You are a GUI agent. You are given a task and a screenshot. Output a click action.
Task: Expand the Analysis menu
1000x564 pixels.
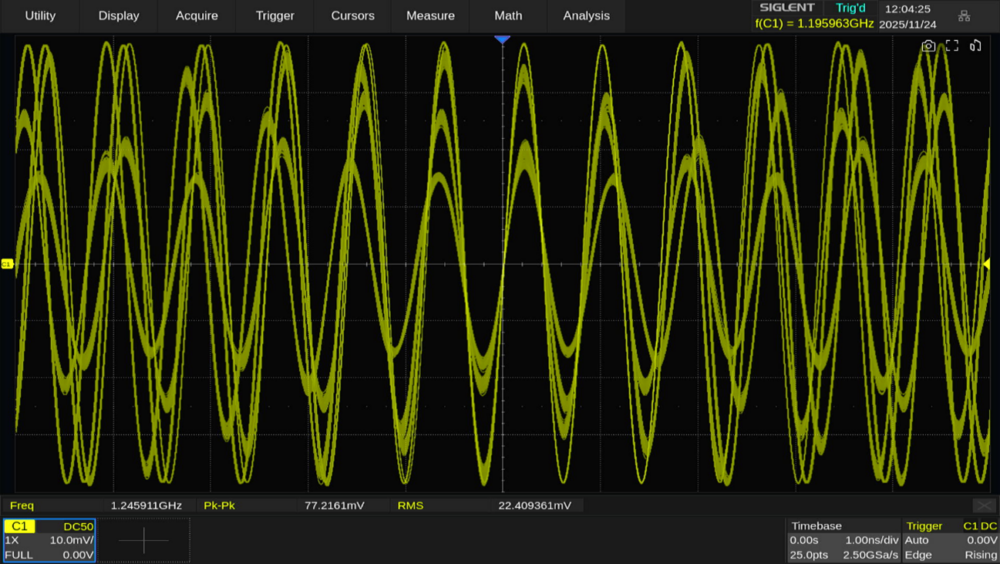(x=586, y=16)
